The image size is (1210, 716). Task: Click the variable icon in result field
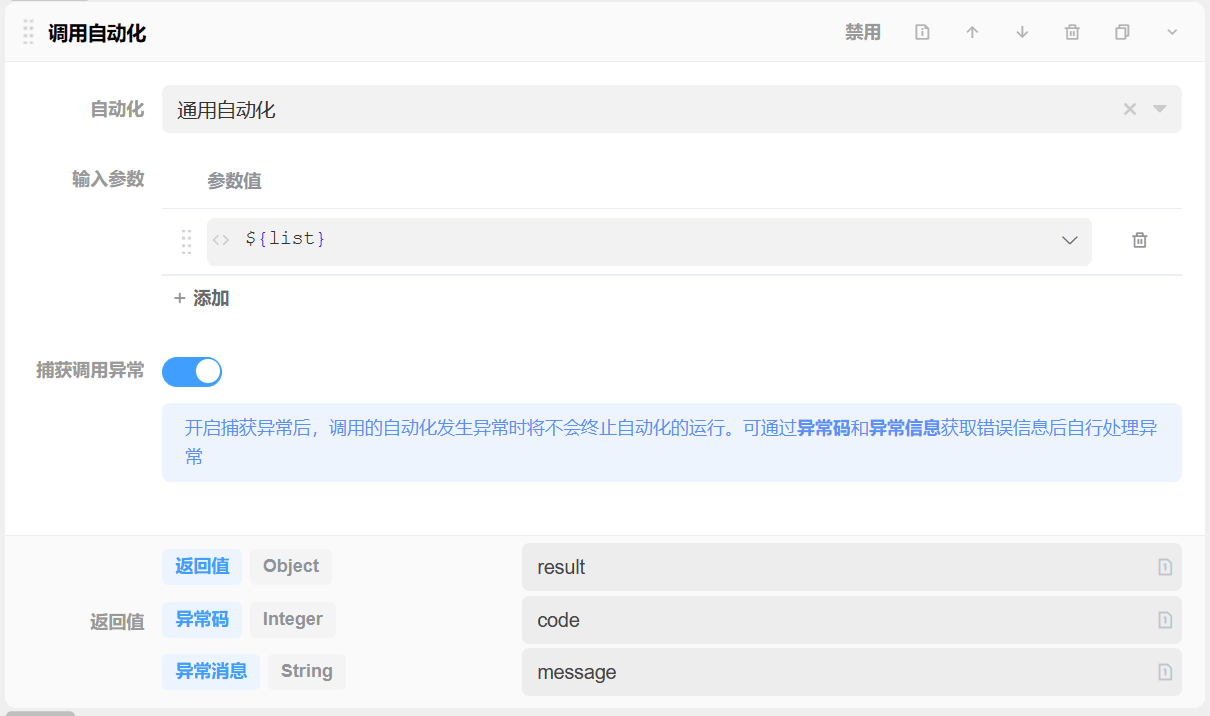pyautogui.click(x=1165, y=567)
